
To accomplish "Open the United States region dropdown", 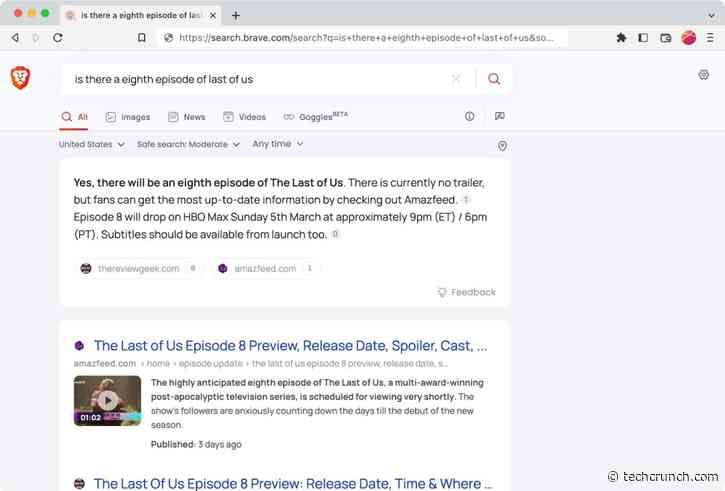I will point(92,144).
